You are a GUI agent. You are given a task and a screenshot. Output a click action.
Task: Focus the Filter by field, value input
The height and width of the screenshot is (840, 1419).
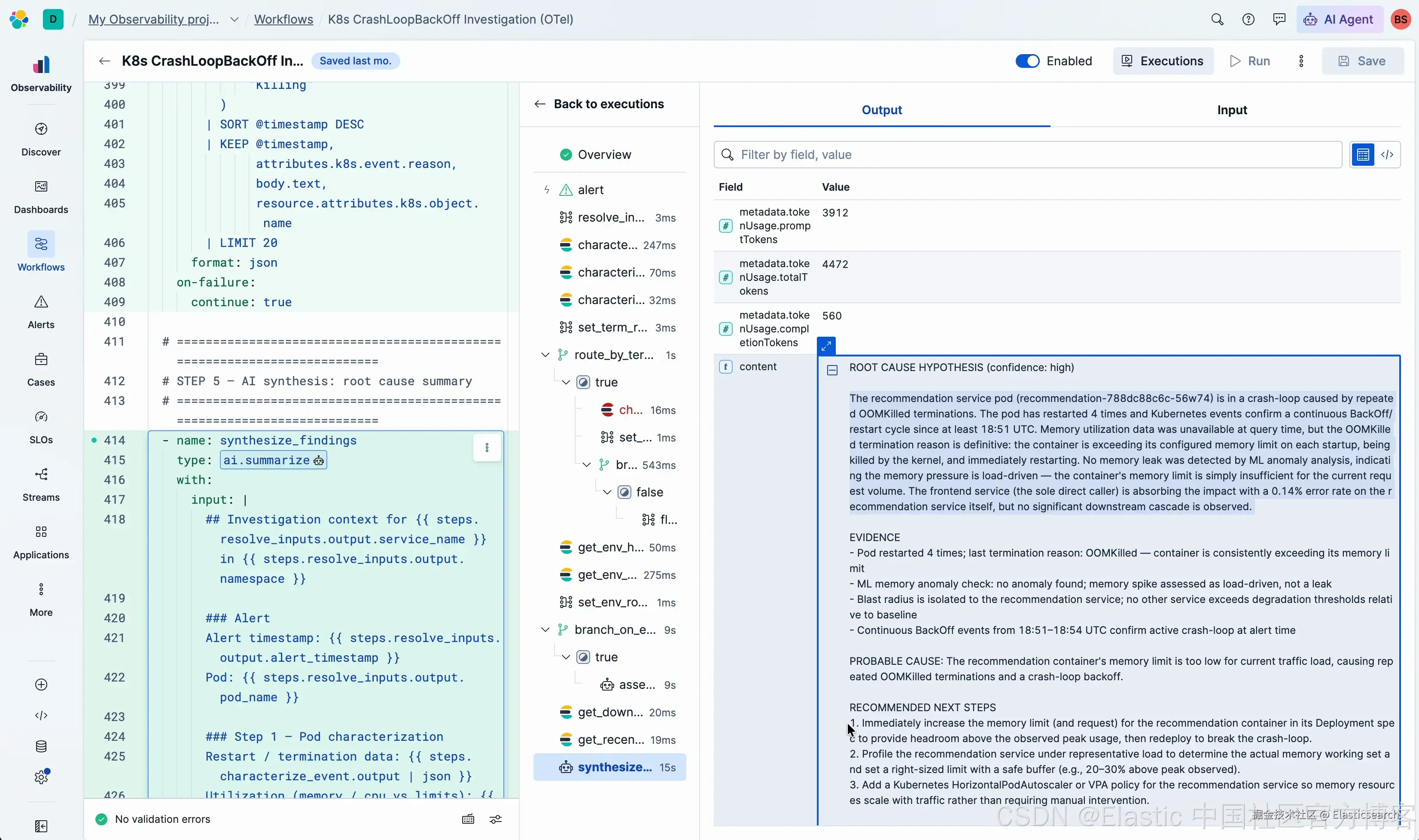point(1027,155)
